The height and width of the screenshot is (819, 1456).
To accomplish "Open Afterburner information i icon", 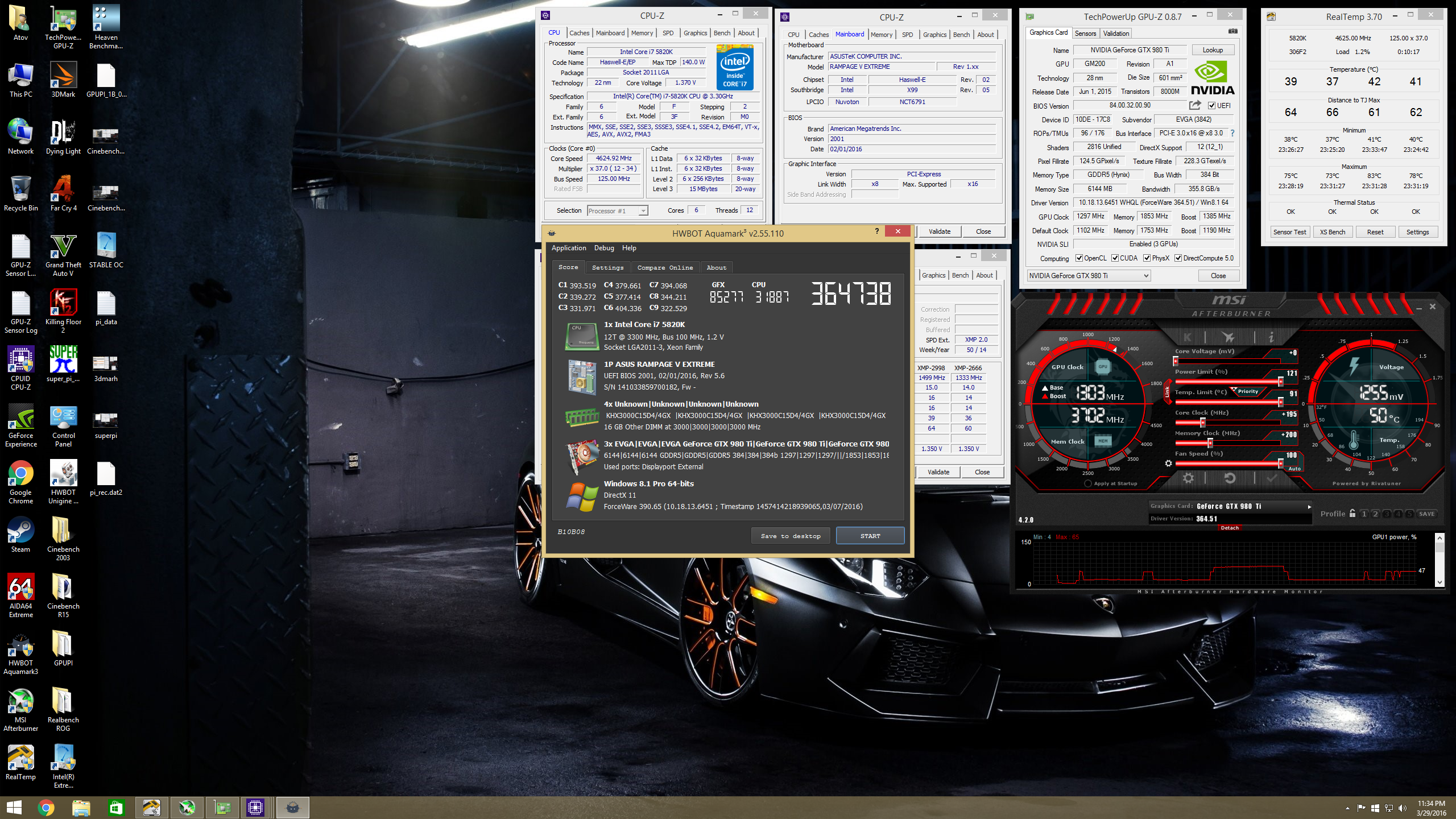I will (x=1271, y=337).
